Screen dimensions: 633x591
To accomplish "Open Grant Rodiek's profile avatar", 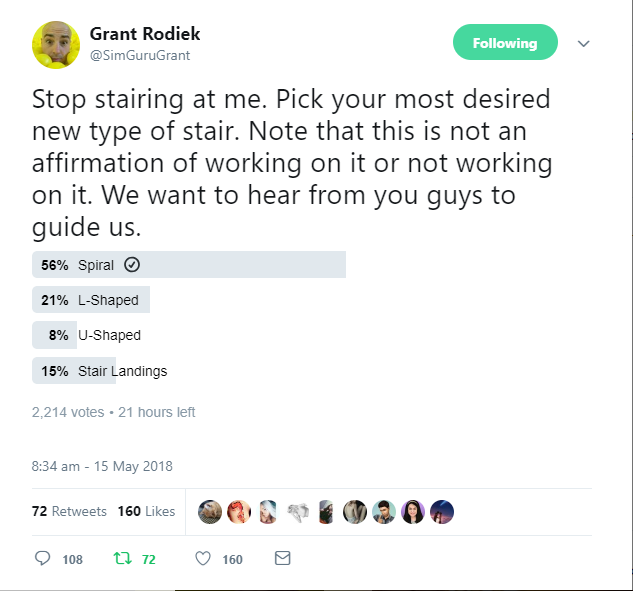I will pos(56,45).
